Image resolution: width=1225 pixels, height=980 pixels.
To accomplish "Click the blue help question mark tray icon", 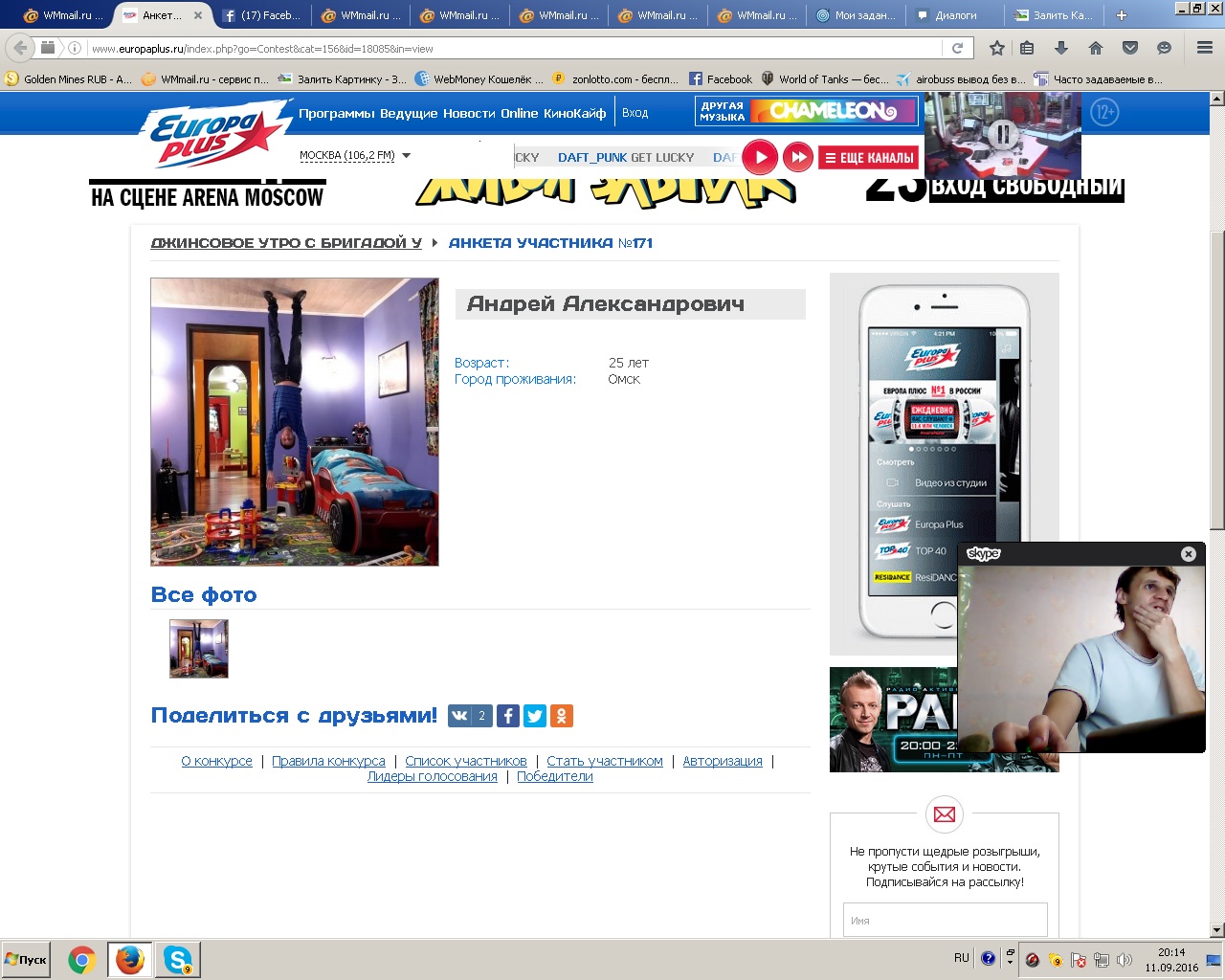I will [x=988, y=958].
